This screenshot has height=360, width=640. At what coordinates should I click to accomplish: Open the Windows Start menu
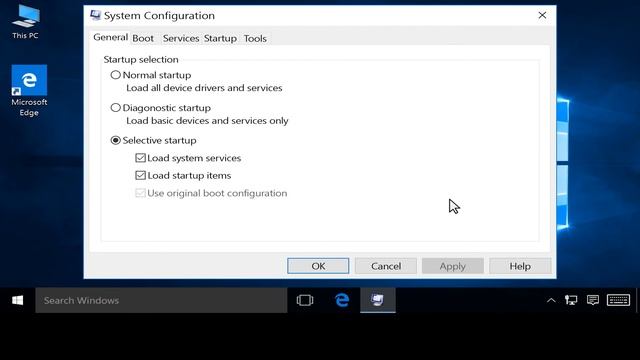click(x=18, y=300)
